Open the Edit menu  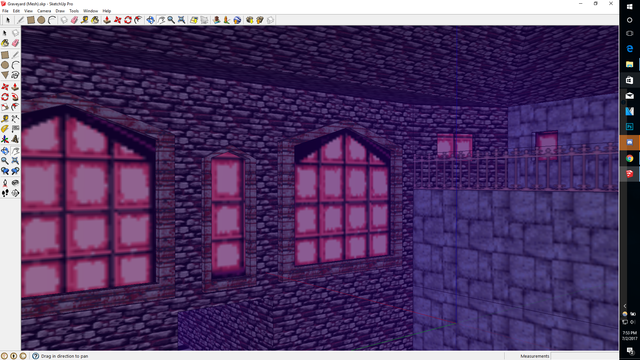coord(16,11)
